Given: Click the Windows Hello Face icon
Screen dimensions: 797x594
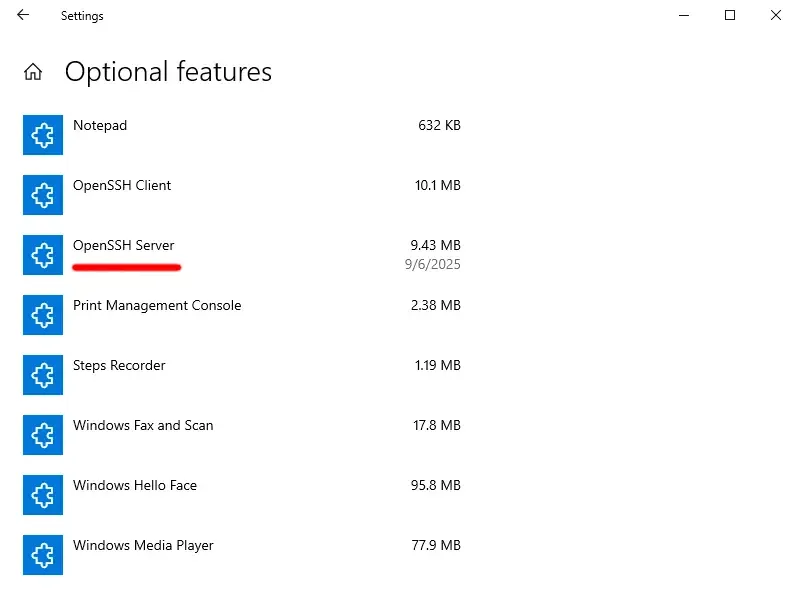Looking at the screenshot, I should [x=43, y=495].
